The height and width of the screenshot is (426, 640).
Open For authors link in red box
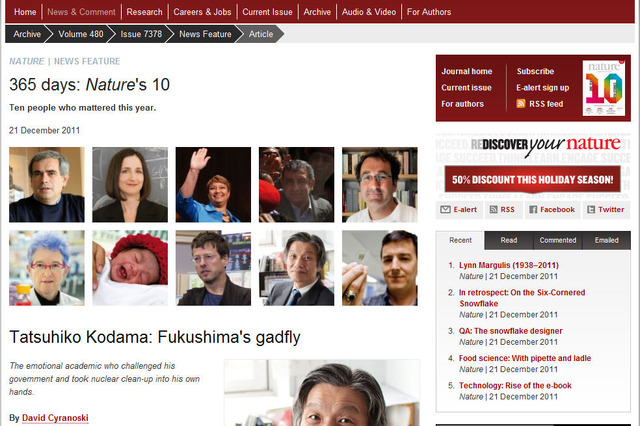click(x=462, y=104)
